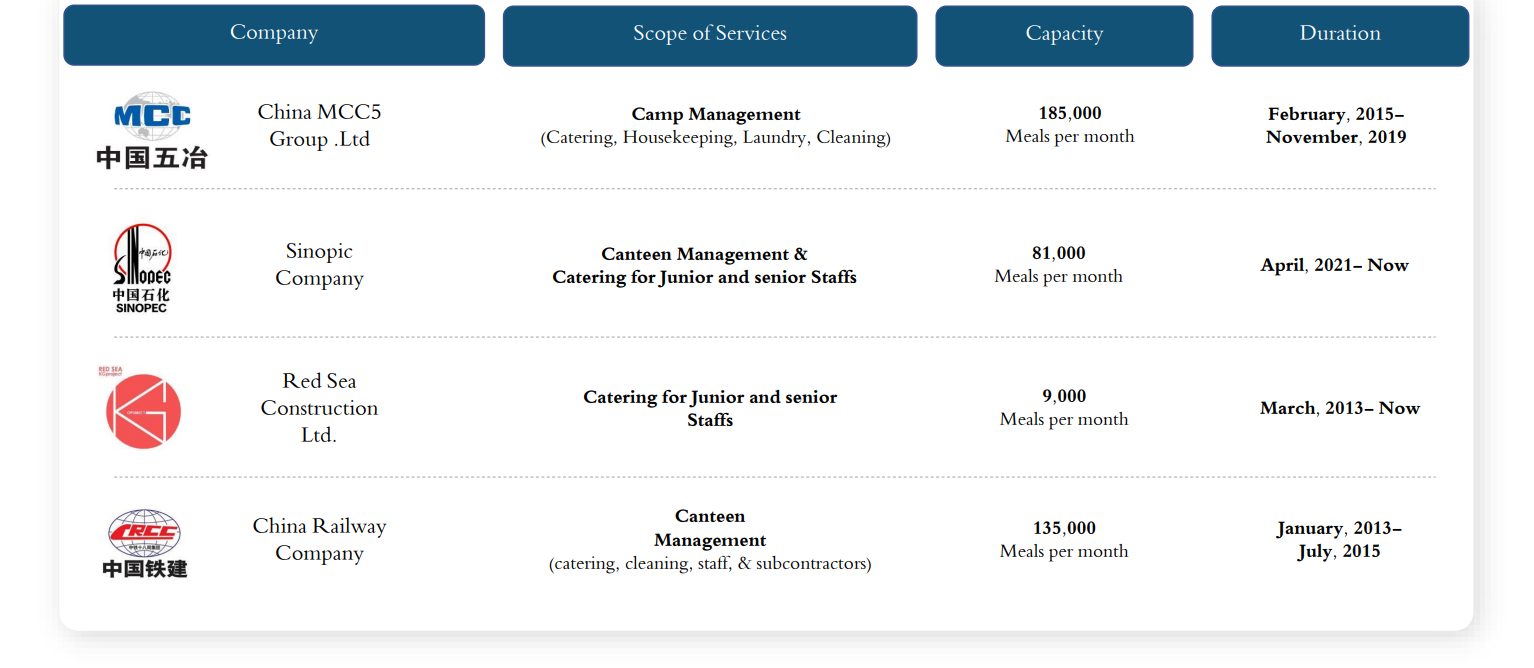Select the 81,000 meals per month value
The height and width of the screenshot is (668, 1534).
click(1059, 265)
